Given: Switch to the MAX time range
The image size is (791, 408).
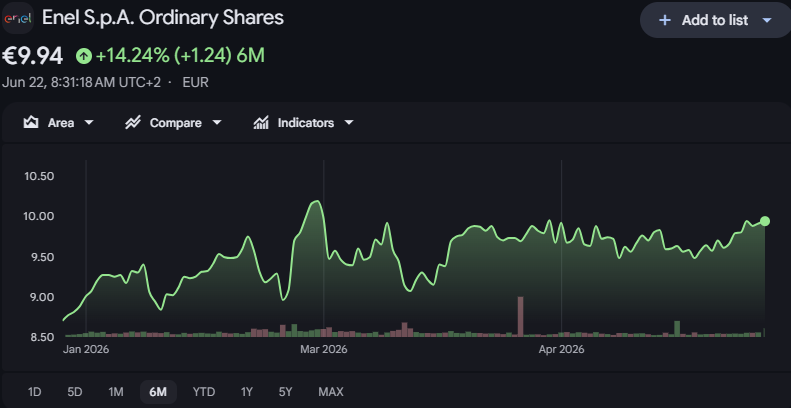Looking at the screenshot, I should (x=331, y=392).
